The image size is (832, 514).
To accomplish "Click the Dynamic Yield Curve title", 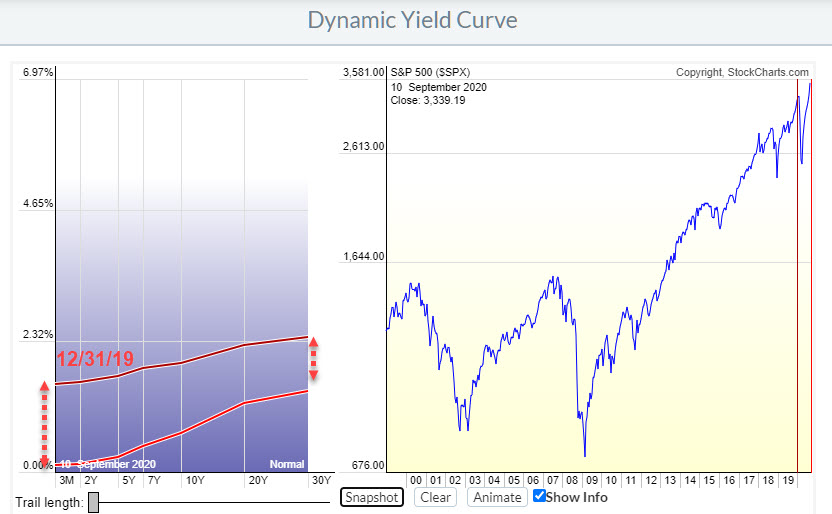I will tap(412, 20).
